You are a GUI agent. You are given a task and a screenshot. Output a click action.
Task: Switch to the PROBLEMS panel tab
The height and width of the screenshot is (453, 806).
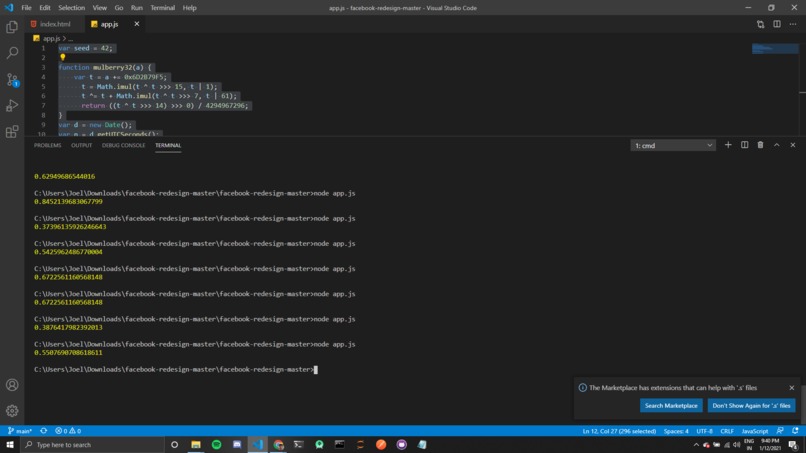(x=47, y=146)
